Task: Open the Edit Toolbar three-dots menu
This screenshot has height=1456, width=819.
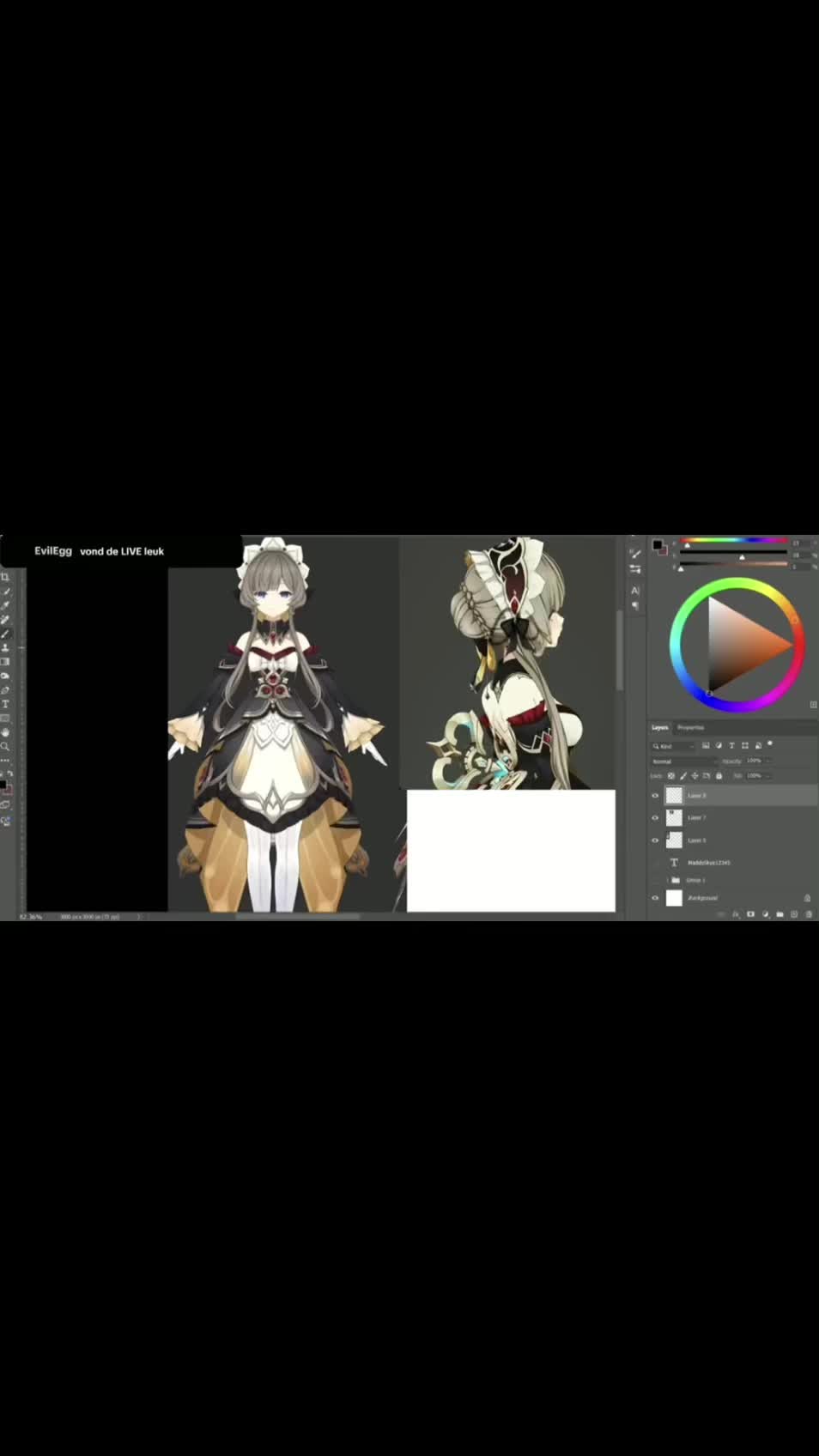Action: [5, 761]
